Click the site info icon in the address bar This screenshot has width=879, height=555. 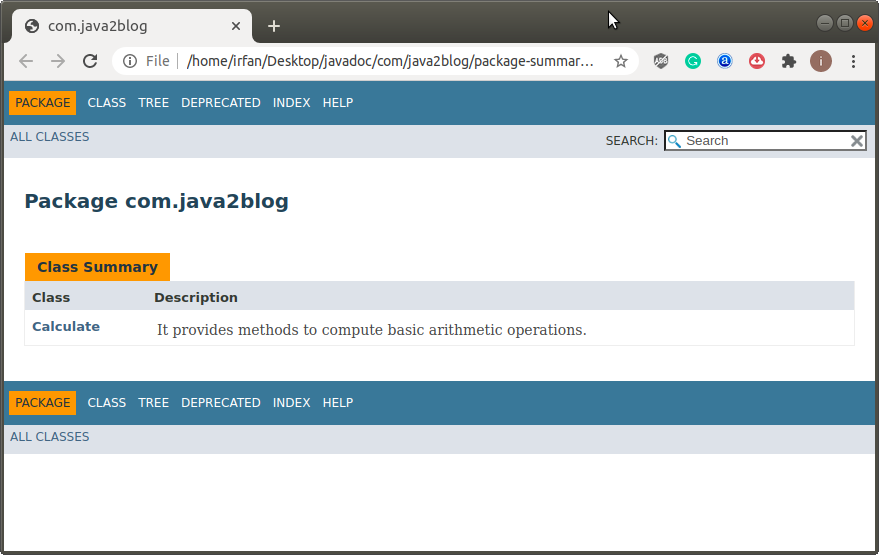coord(129,61)
